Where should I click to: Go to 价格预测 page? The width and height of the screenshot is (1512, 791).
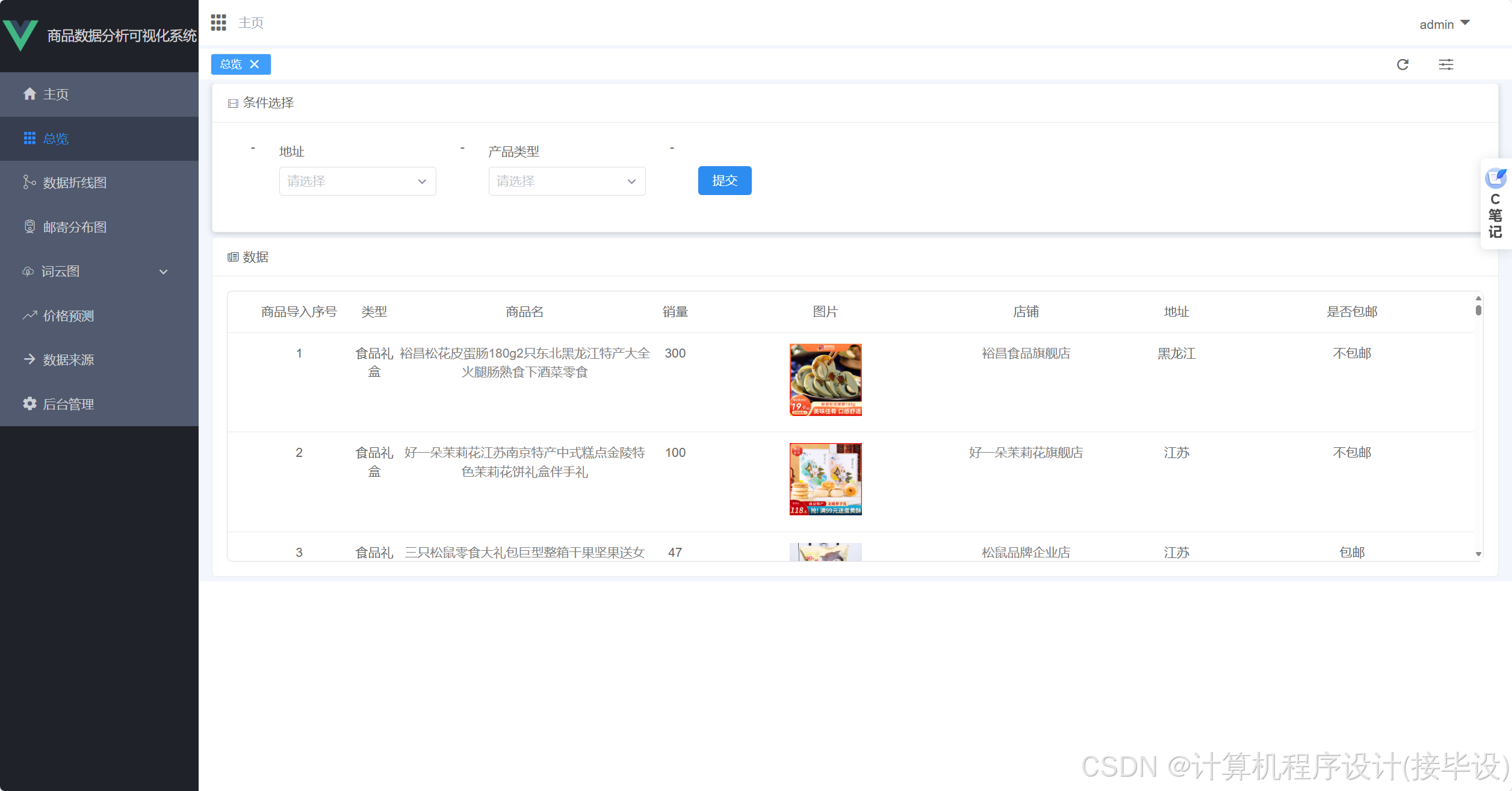[67, 316]
